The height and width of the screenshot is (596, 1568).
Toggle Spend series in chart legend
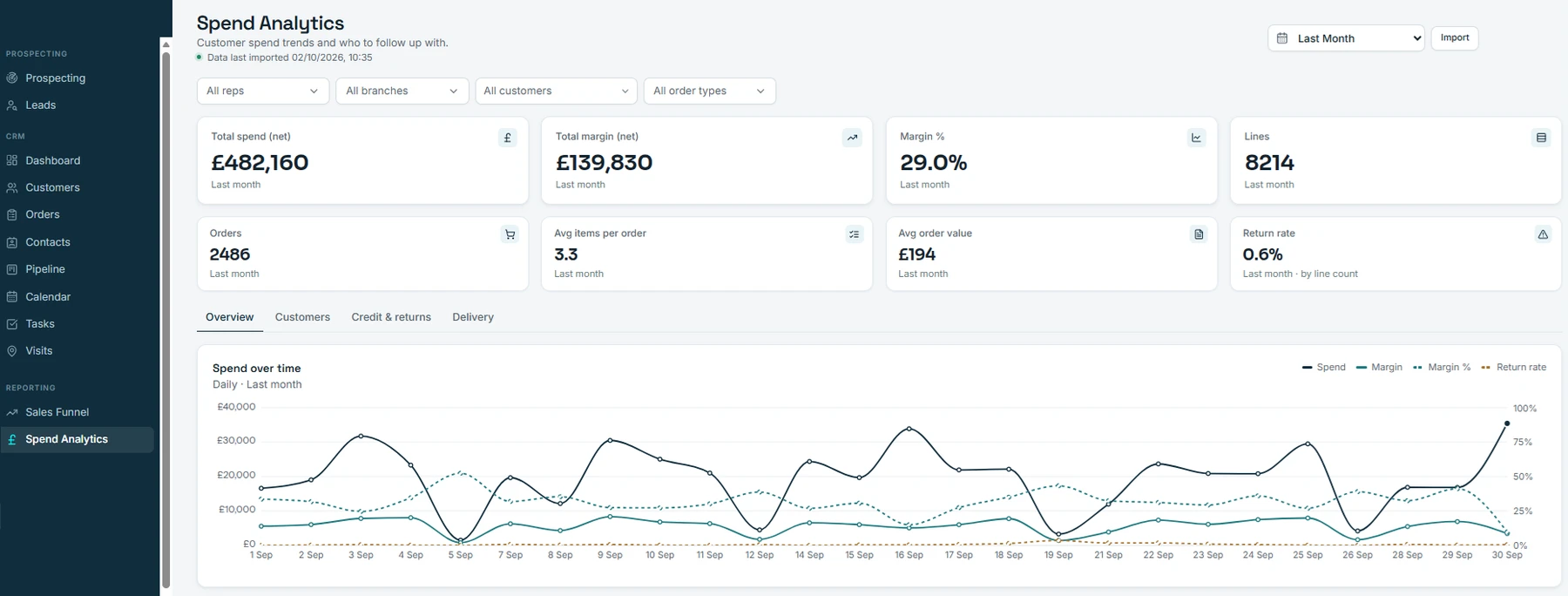[1323, 368]
